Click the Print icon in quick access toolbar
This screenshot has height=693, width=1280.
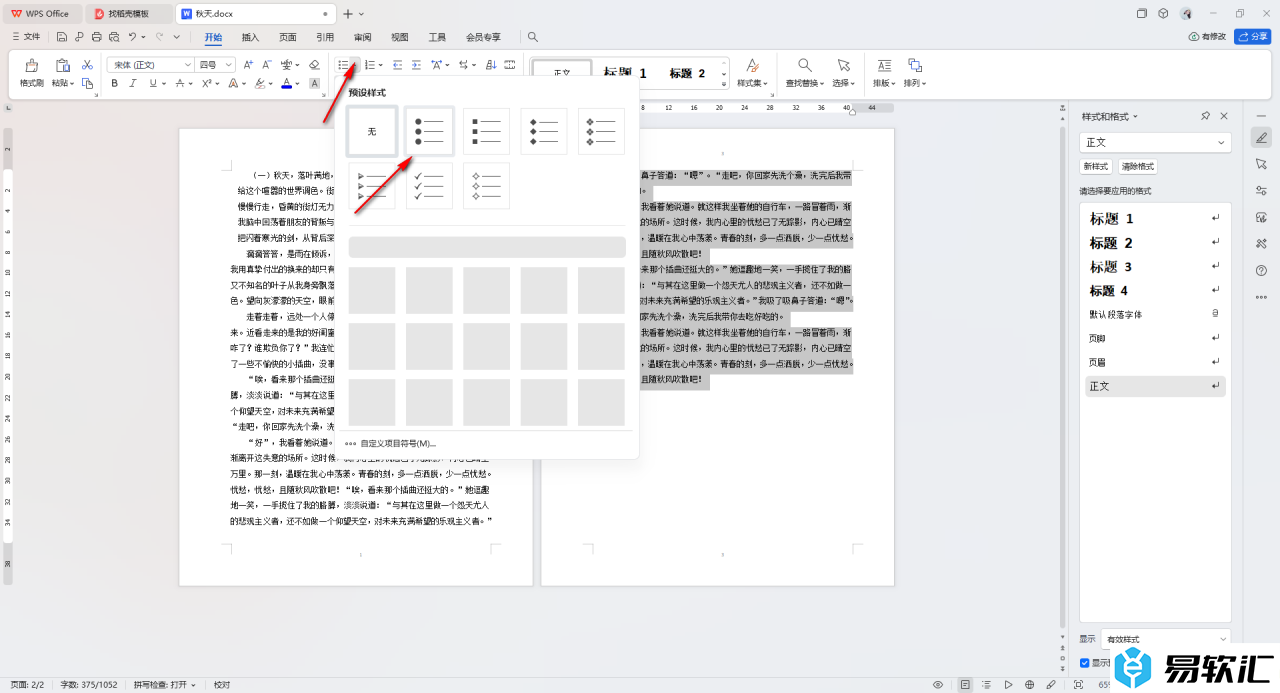coord(96,37)
